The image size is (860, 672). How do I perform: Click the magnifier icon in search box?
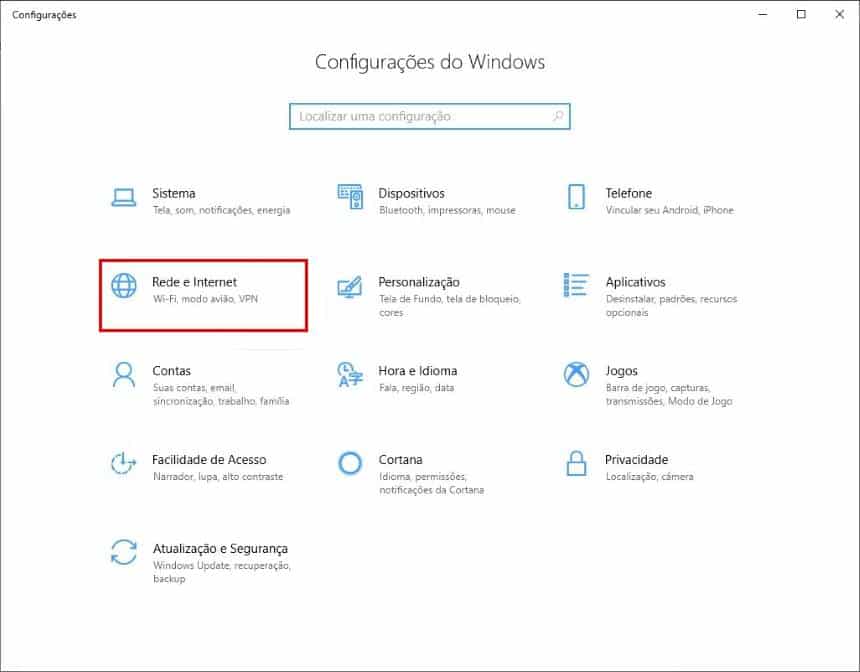[558, 116]
